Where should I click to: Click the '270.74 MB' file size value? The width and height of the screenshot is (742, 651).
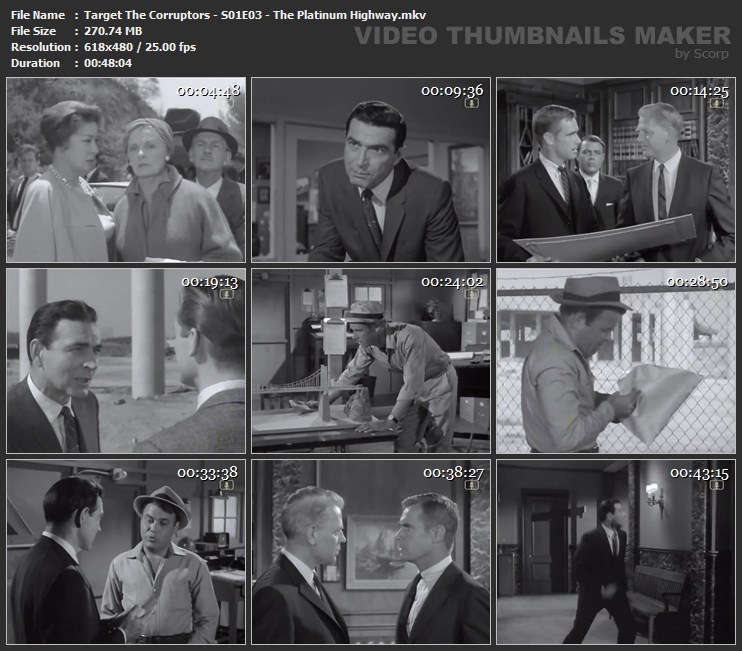[x=113, y=31]
